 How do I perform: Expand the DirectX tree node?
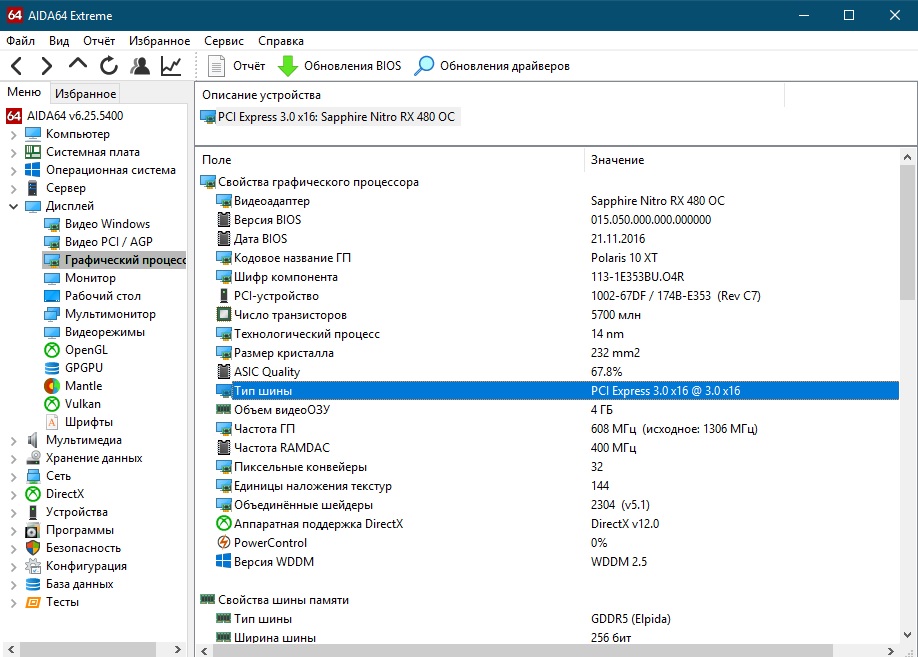pos(13,495)
